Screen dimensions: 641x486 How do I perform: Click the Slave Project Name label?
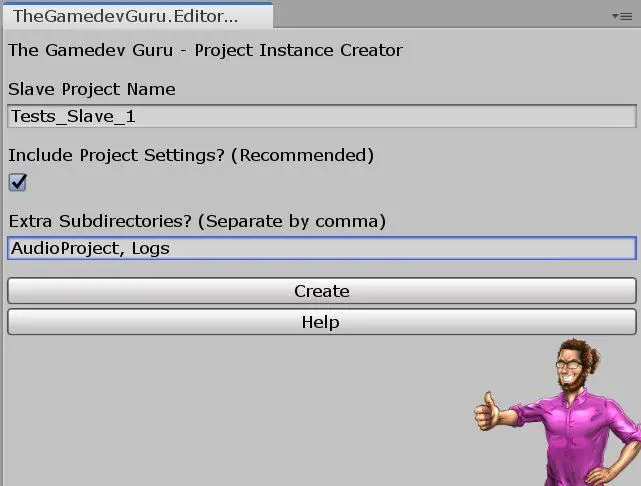click(92, 89)
